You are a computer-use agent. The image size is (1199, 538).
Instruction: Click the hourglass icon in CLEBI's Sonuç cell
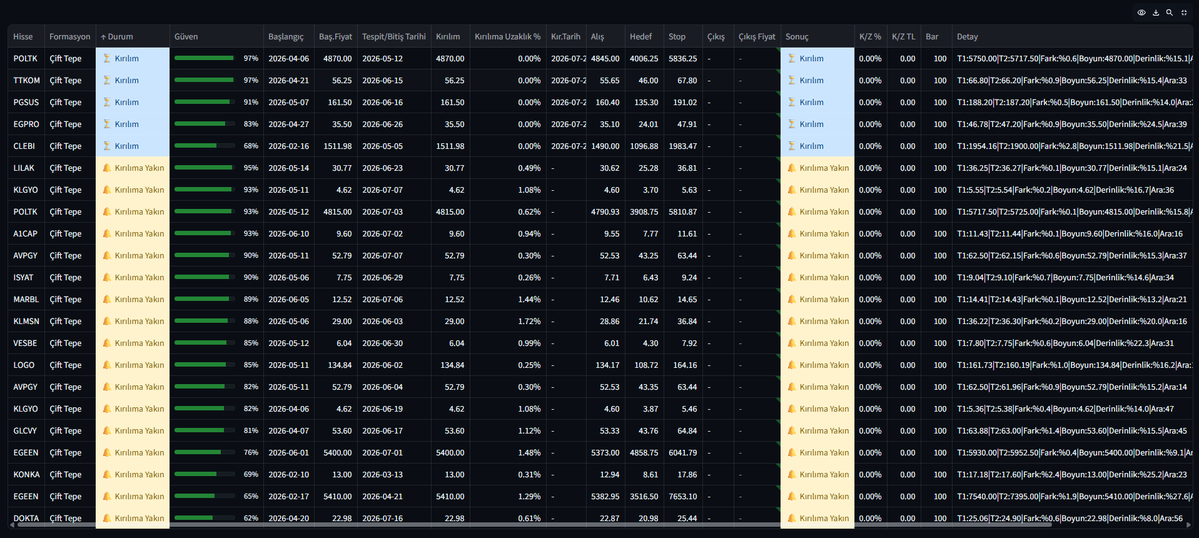pyautogui.click(x=792, y=146)
